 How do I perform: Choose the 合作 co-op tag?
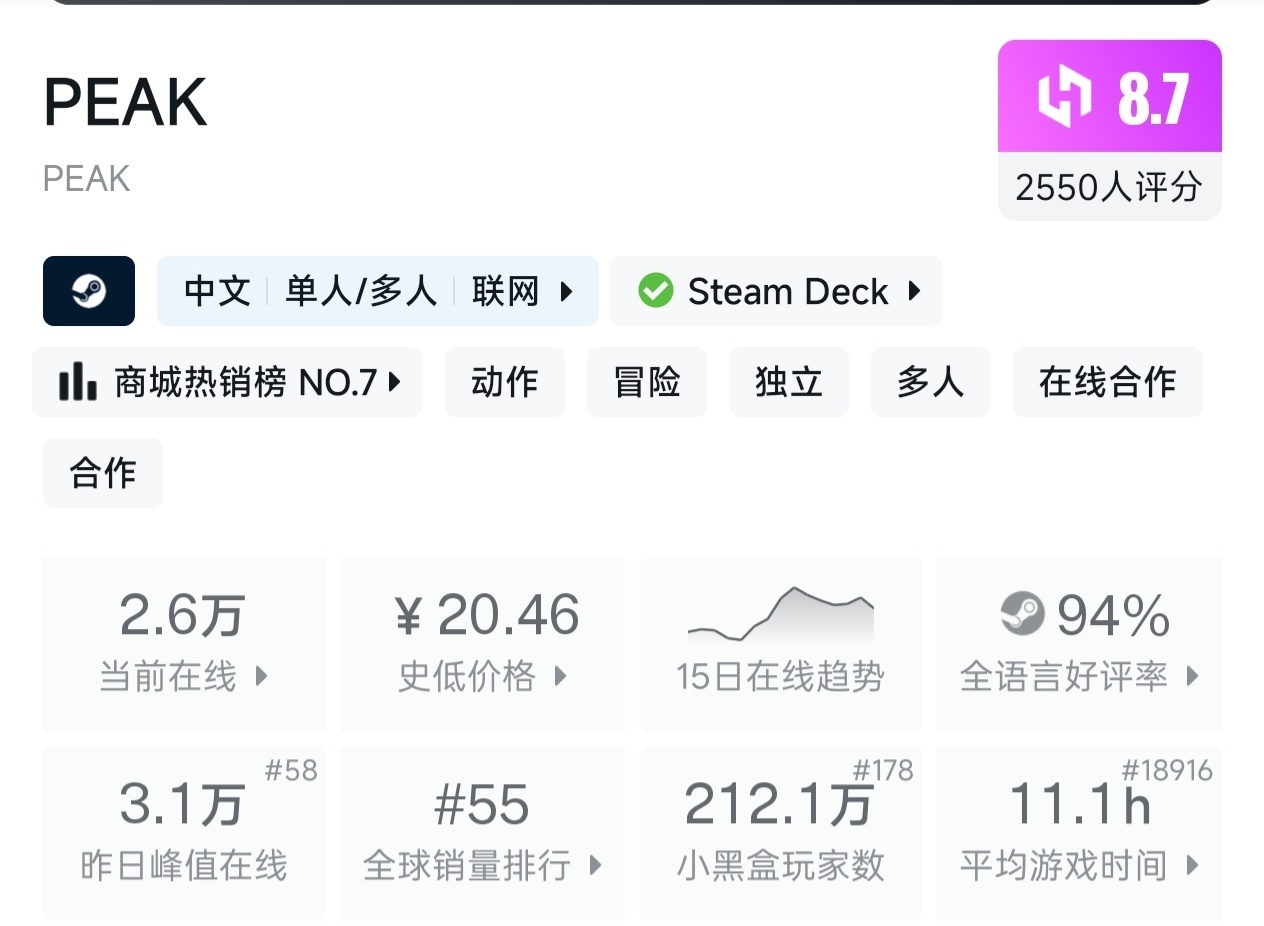pyautogui.click(x=103, y=473)
